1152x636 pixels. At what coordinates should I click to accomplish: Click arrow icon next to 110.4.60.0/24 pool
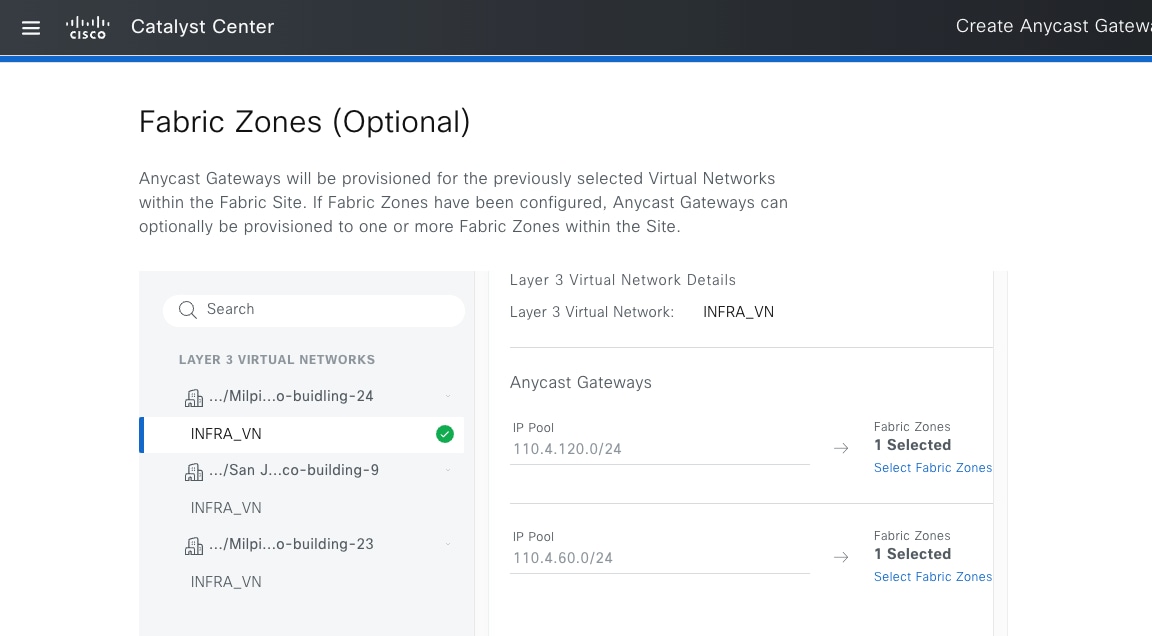(841, 558)
